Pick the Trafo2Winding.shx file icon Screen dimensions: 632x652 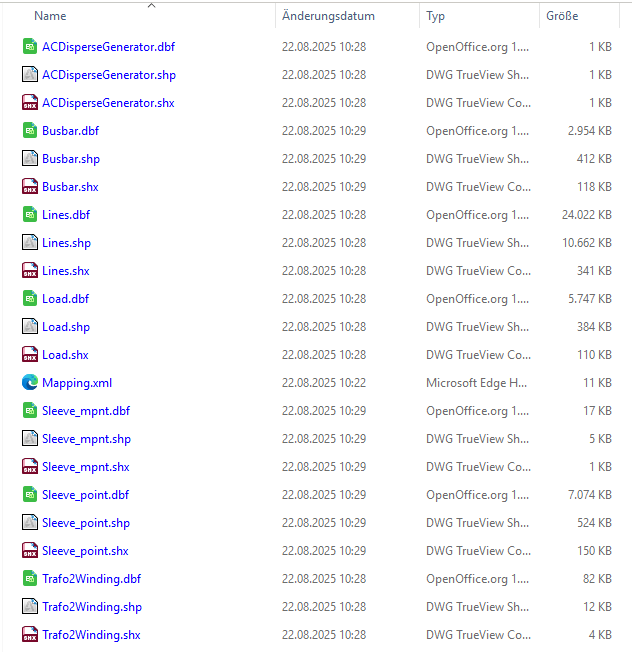30,635
